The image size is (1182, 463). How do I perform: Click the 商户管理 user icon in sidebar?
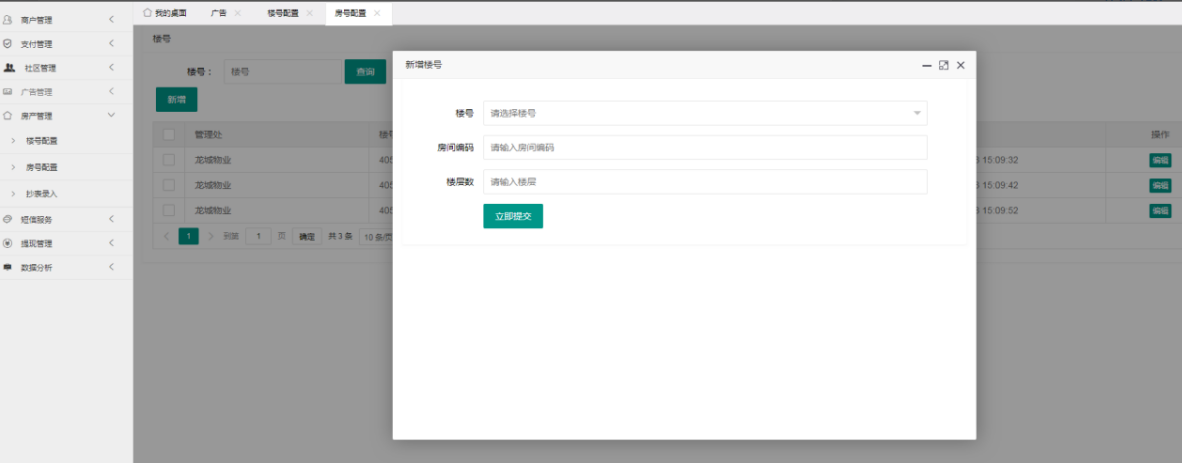point(8,20)
